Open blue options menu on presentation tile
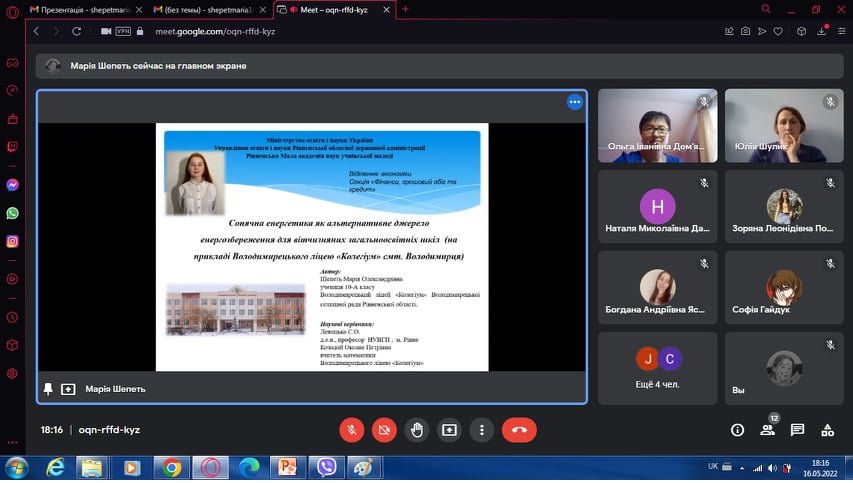Viewport: 853px width, 483px height. coord(574,102)
